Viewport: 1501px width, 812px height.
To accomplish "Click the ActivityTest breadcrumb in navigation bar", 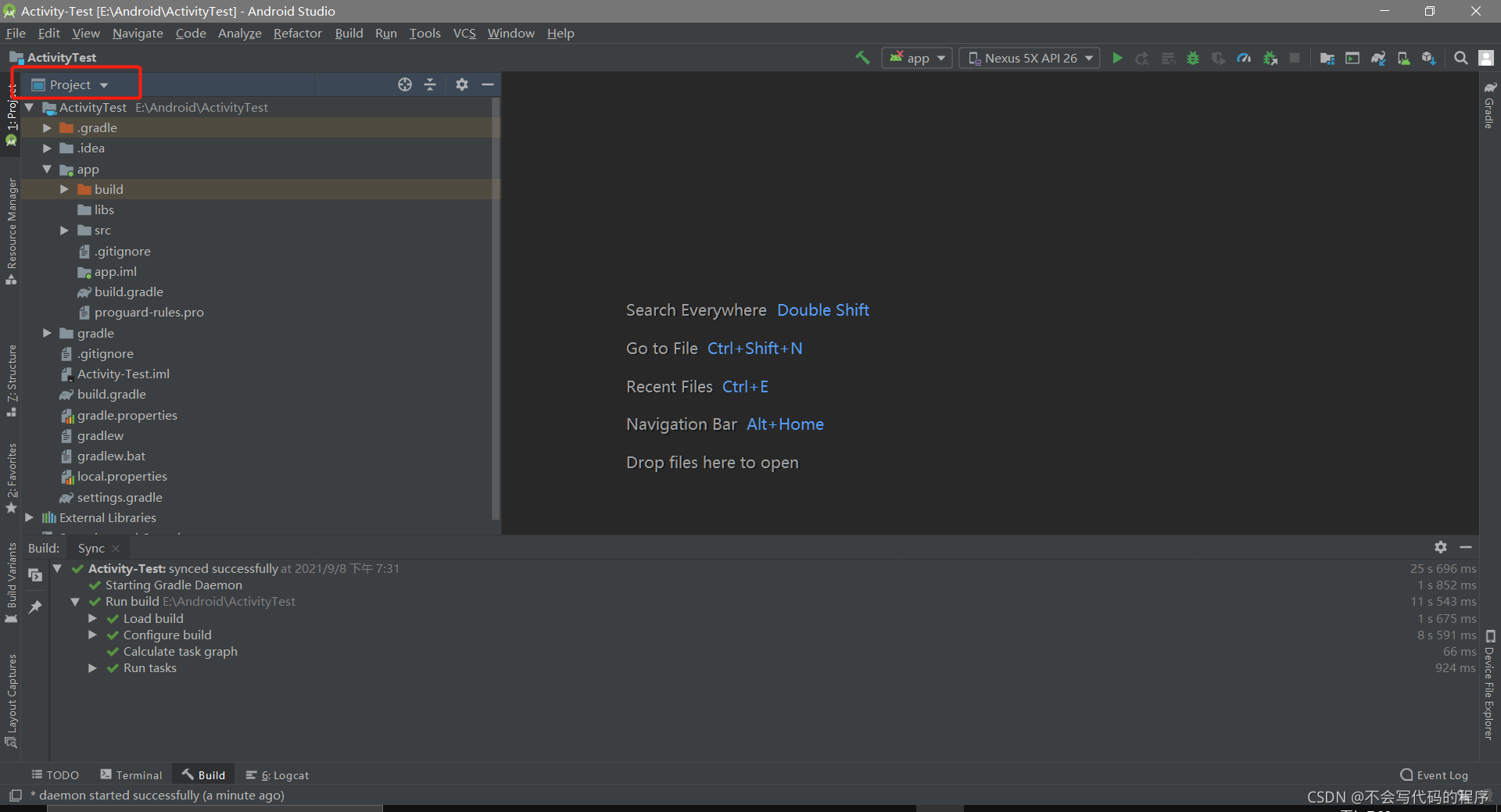I will (53, 57).
